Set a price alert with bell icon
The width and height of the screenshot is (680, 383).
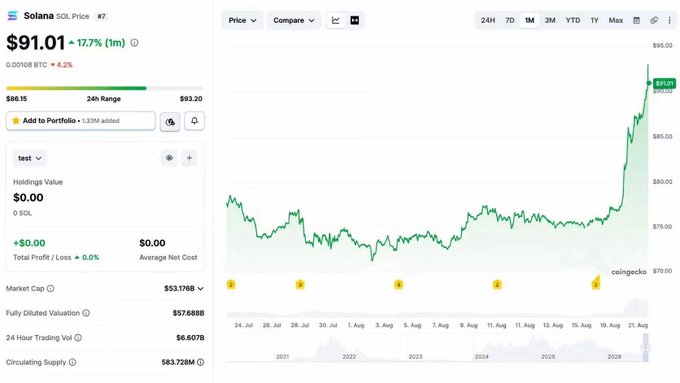194,121
